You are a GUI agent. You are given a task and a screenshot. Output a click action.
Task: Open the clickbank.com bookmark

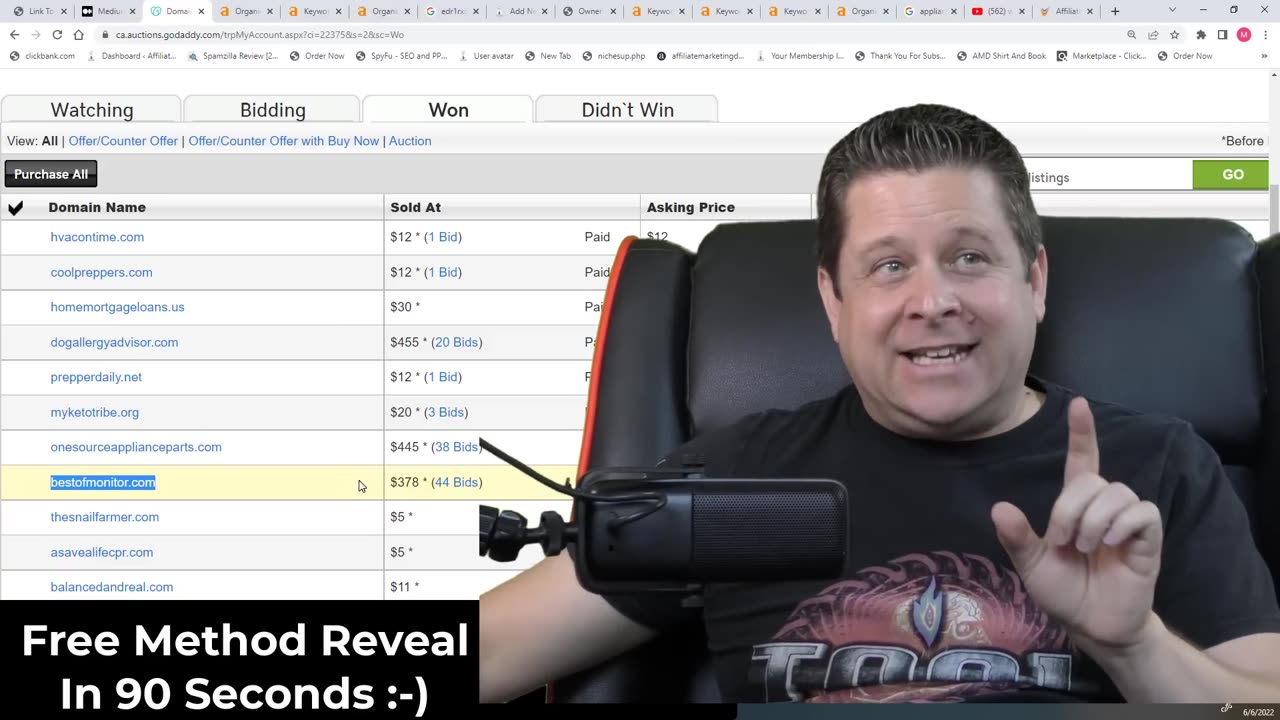tap(42, 56)
